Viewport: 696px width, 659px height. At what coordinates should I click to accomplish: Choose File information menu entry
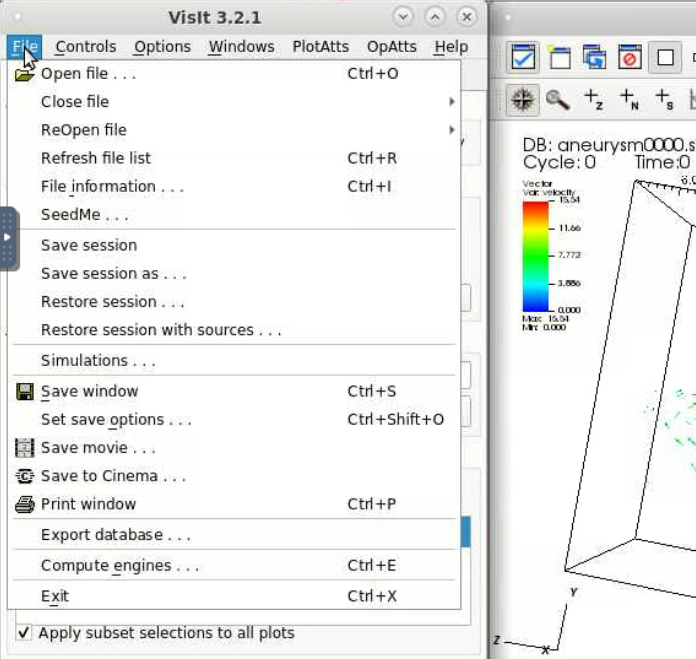click(x=234, y=186)
